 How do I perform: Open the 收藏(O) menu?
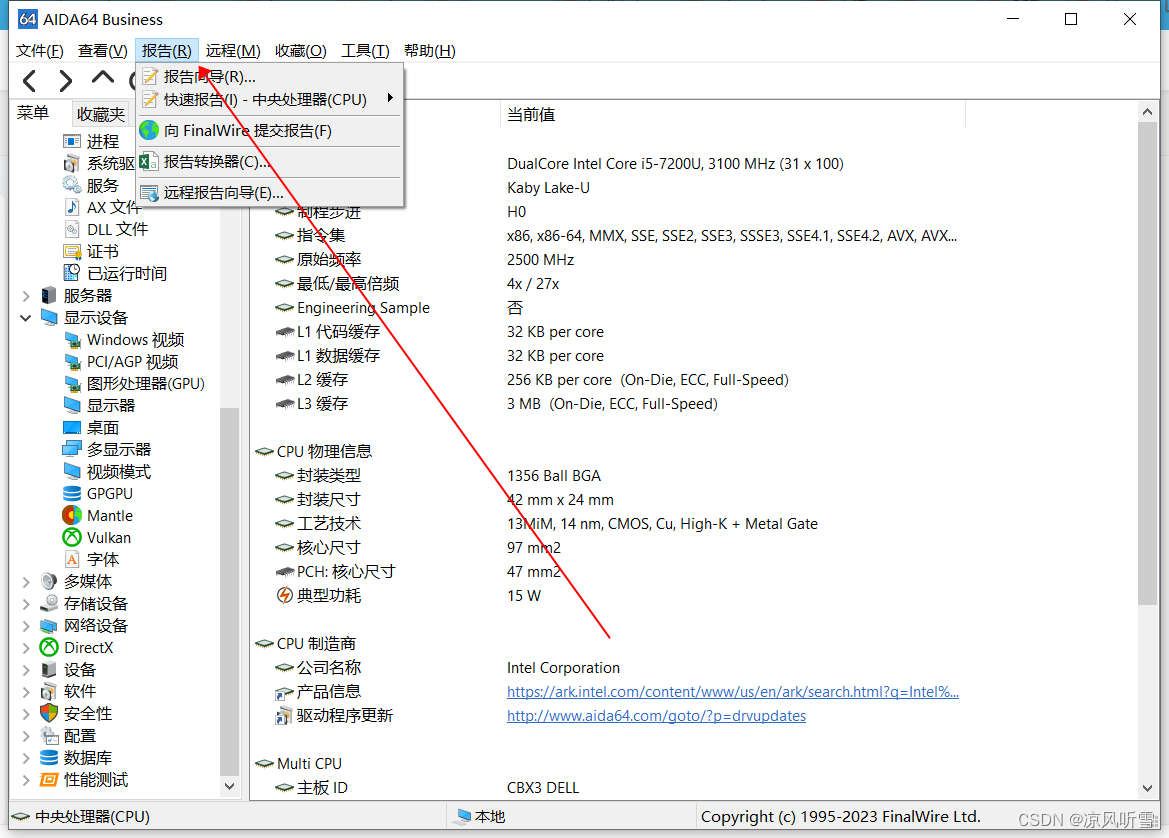(300, 51)
